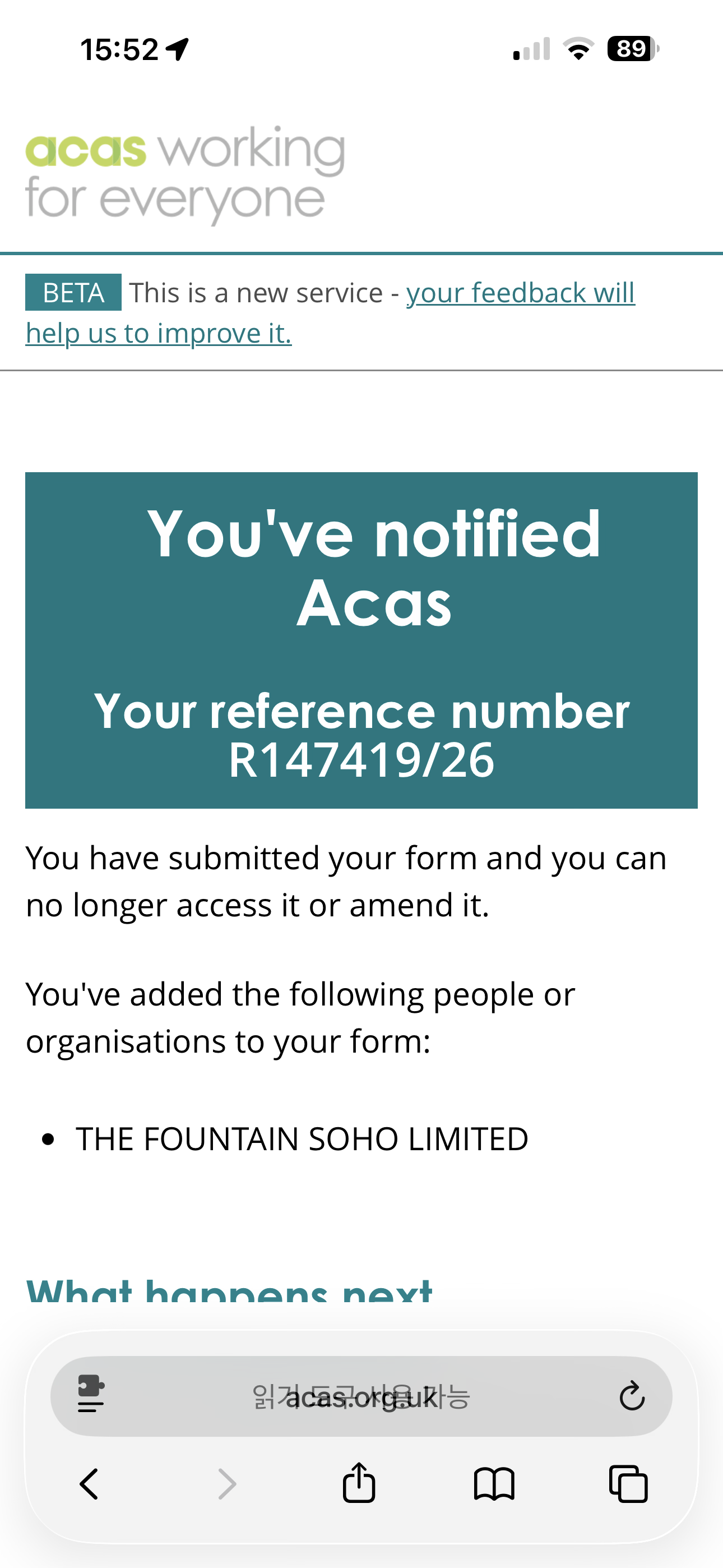Open the share sheet icon
The height and width of the screenshot is (1568, 723).
click(x=359, y=1483)
